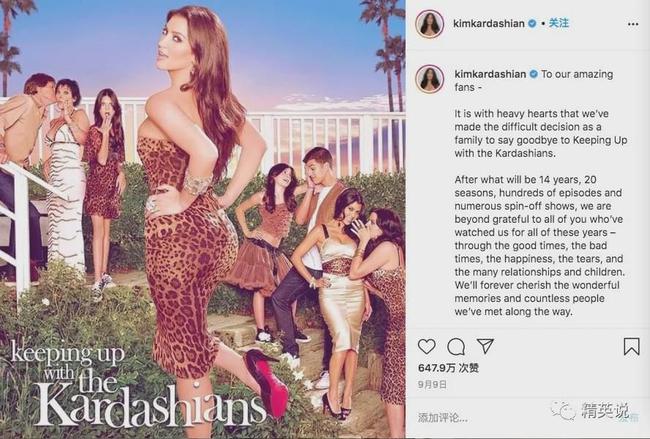The width and height of the screenshot is (650, 439).
Task: Follow account via 关注 button
Action: [x=559, y=23]
